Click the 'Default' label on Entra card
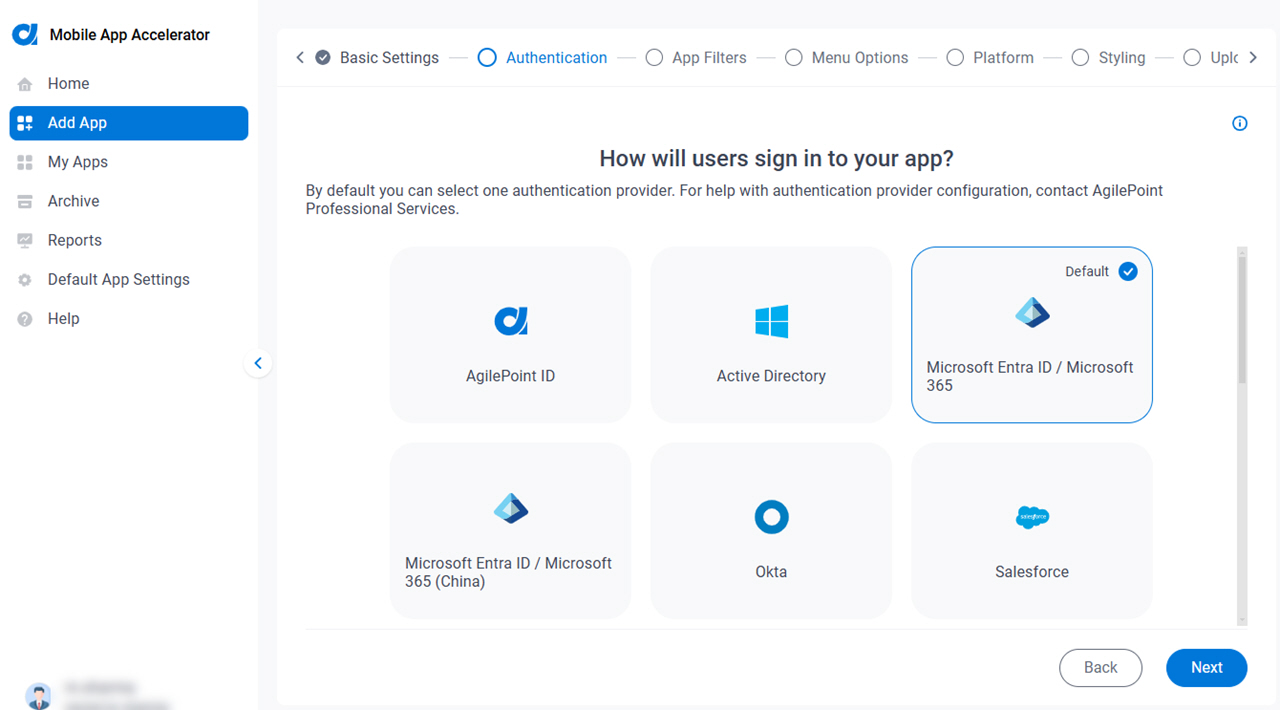Viewport: 1280px width, 710px height. tap(1087, 272)
